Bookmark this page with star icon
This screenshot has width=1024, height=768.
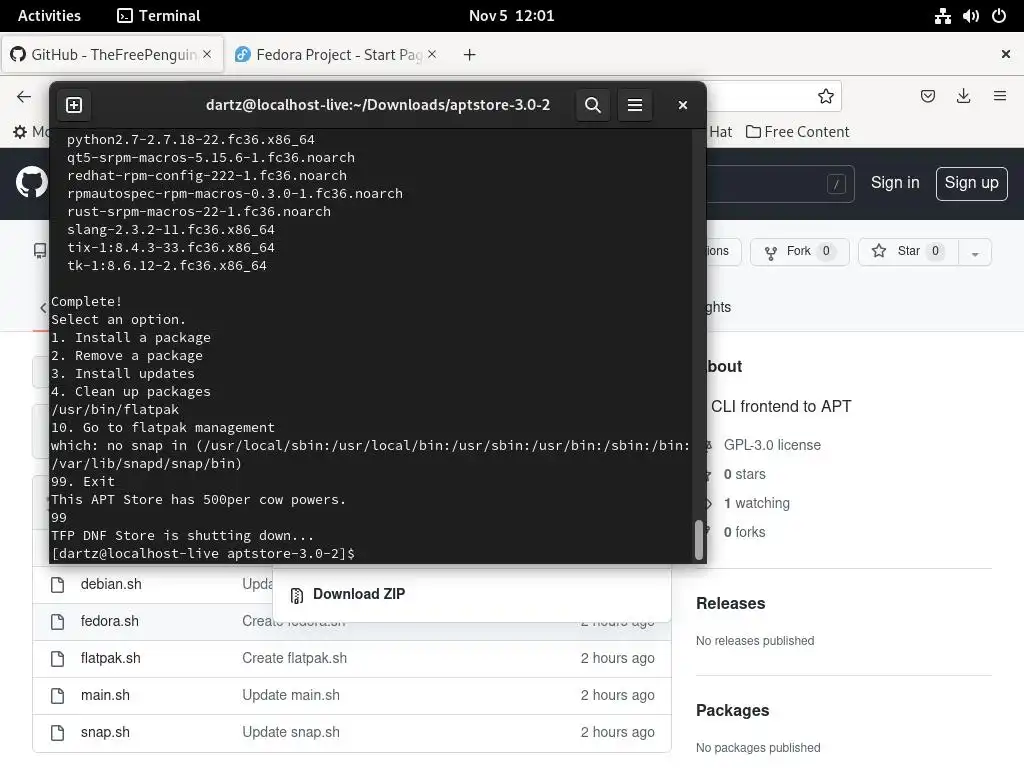pyautogui.click(x=825, y=97)
